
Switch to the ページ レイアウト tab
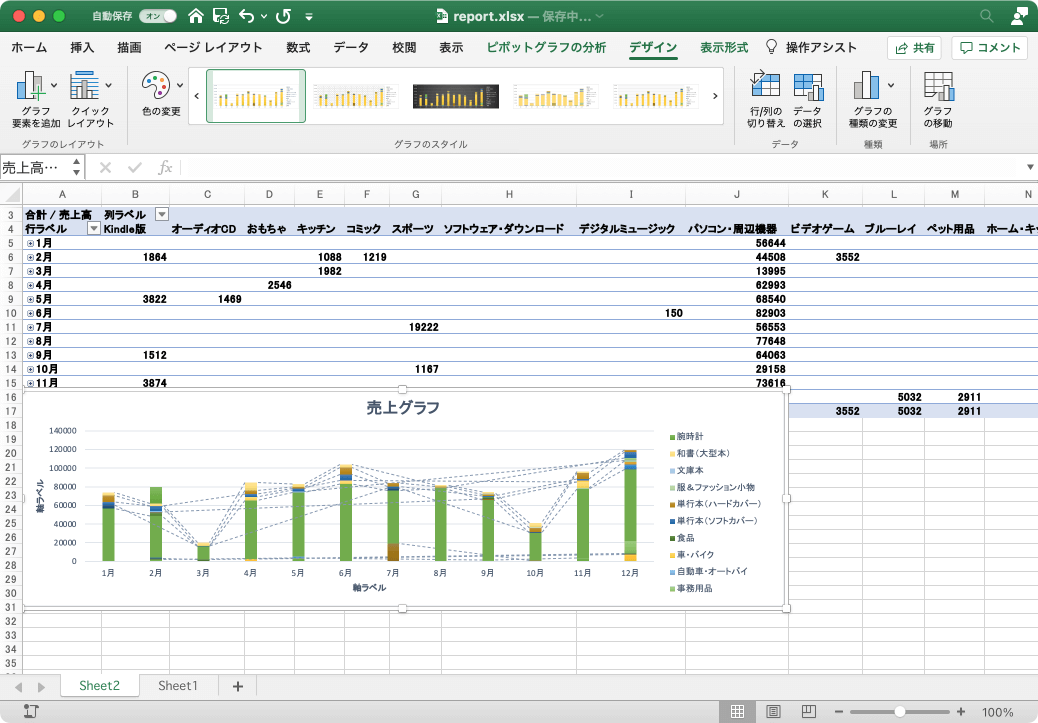pos(212,48)
